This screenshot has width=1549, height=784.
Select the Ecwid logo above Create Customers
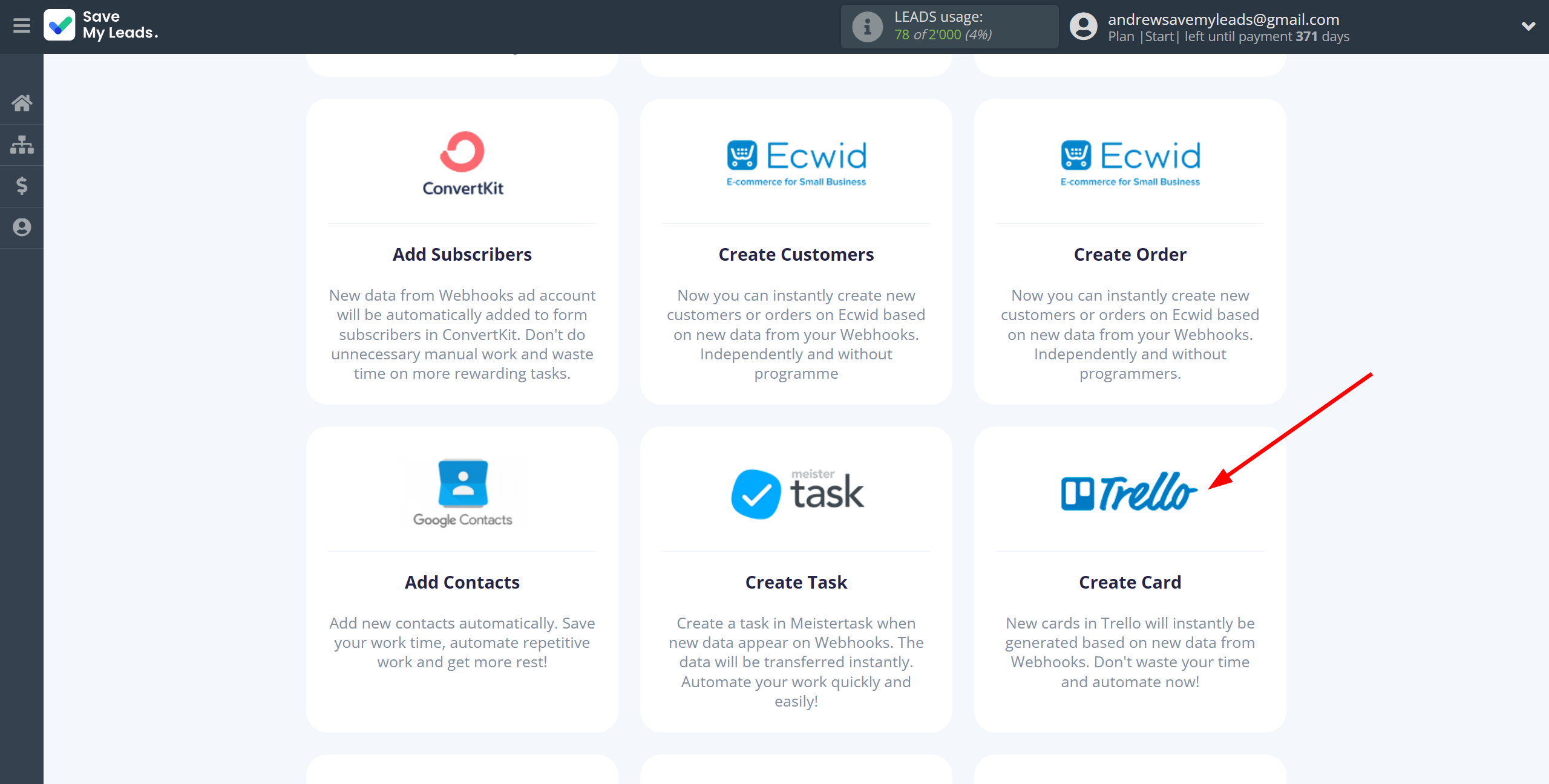click(x=796, y=163)
